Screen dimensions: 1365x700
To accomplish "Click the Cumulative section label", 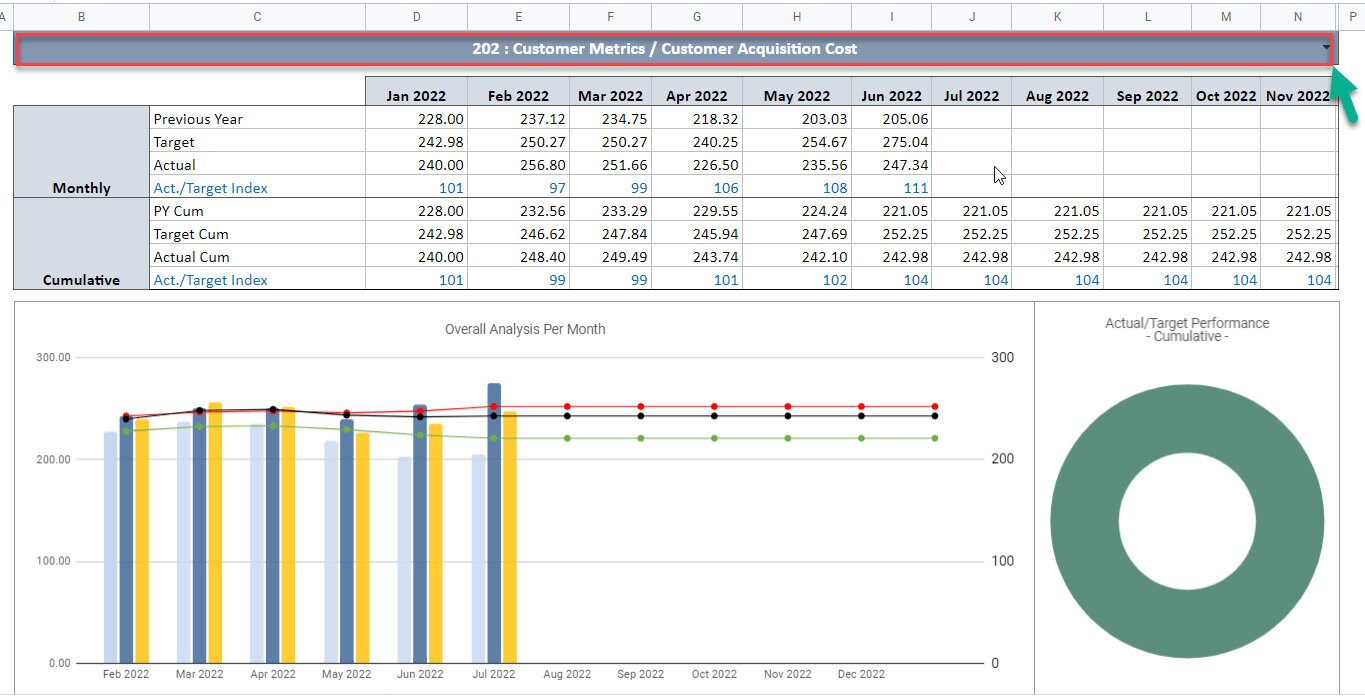I will 81,280.
